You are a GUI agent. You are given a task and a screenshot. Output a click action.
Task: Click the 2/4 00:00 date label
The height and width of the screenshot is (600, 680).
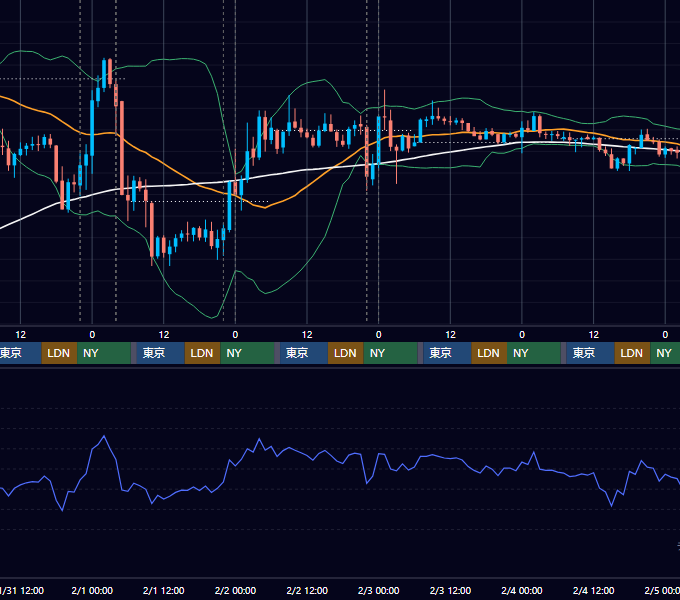click(522, 590)
